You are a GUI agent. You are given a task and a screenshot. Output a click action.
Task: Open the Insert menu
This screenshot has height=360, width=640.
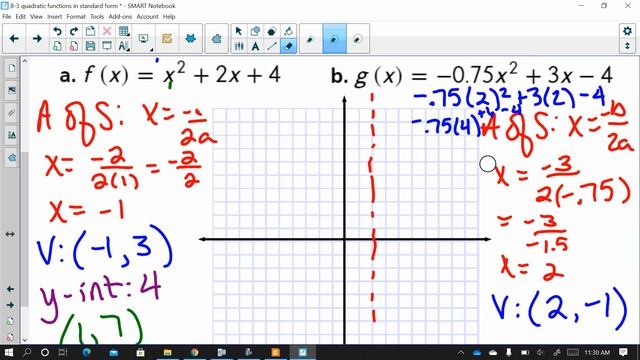point(54,17)
